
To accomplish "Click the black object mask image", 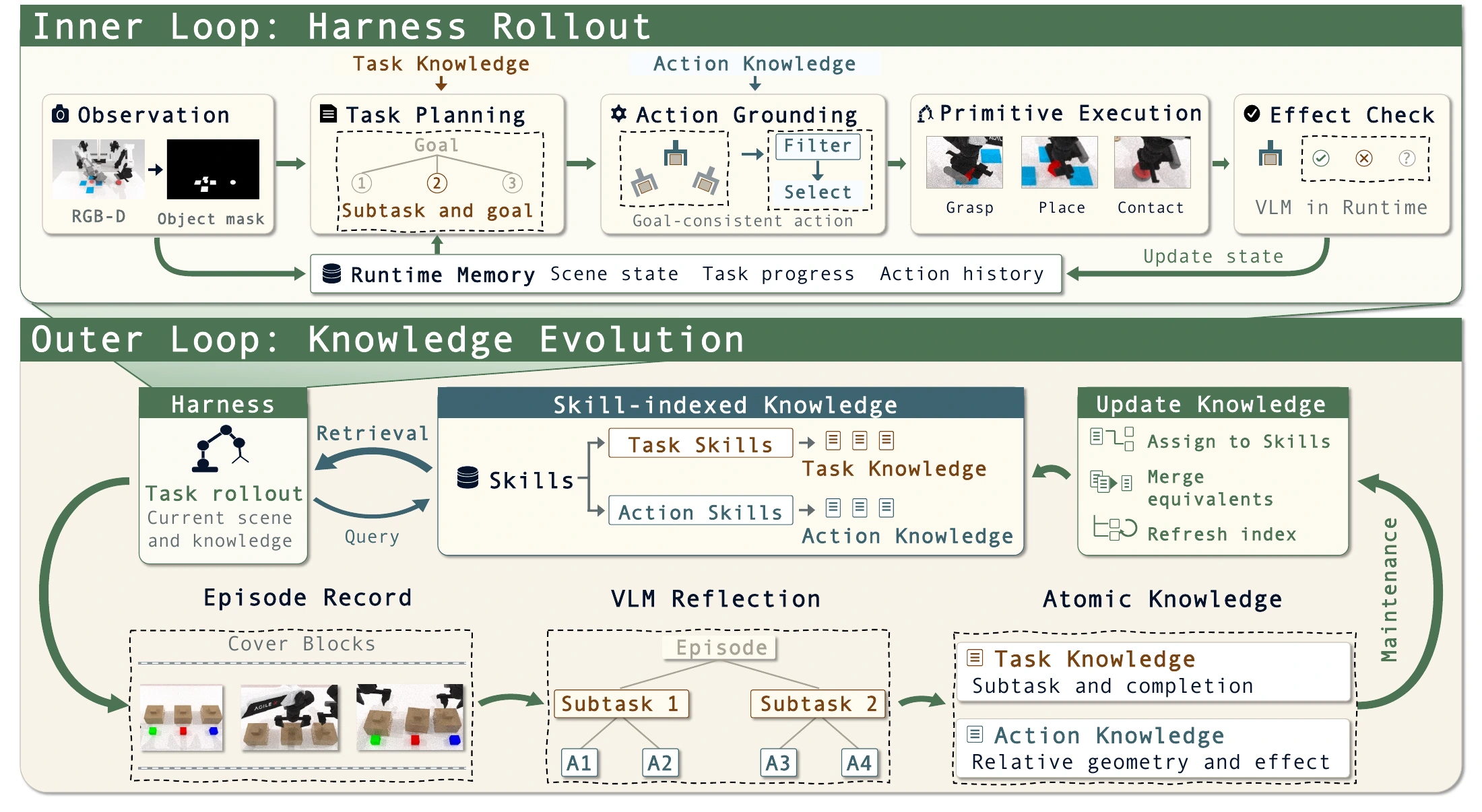I will tap(213, 169).
